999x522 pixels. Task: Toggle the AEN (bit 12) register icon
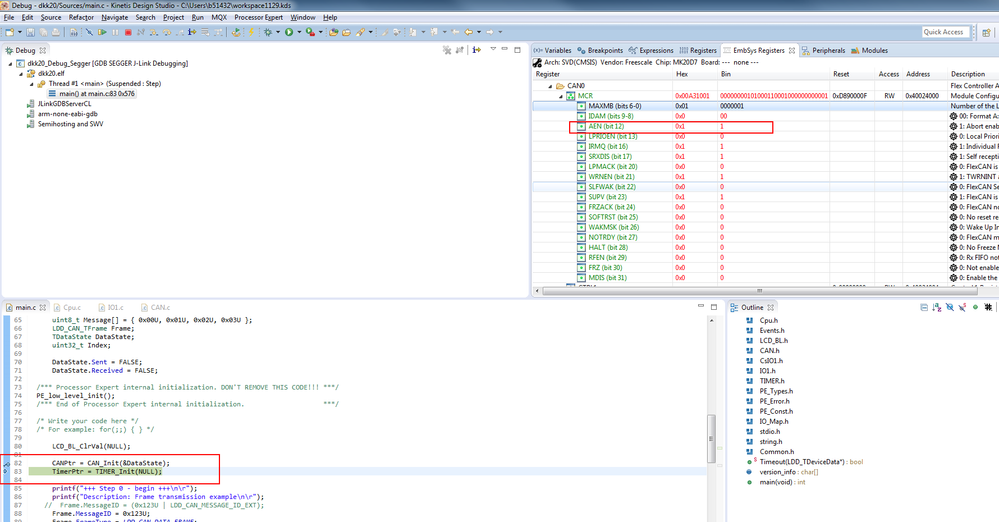tap(581, 126)
